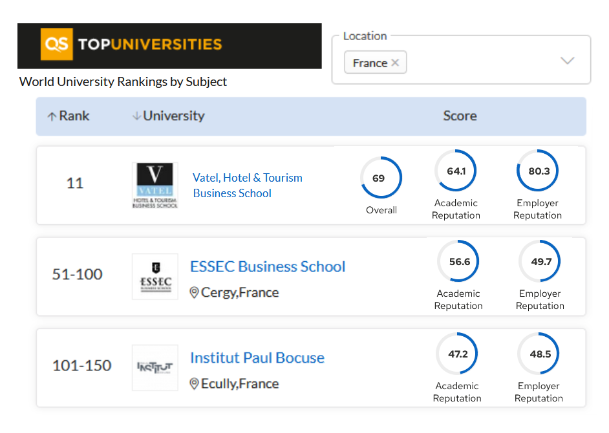This screenshot has width=609, height=433.
Task: Click the ESSEC logo image
Action: click(x=155, y=276)
